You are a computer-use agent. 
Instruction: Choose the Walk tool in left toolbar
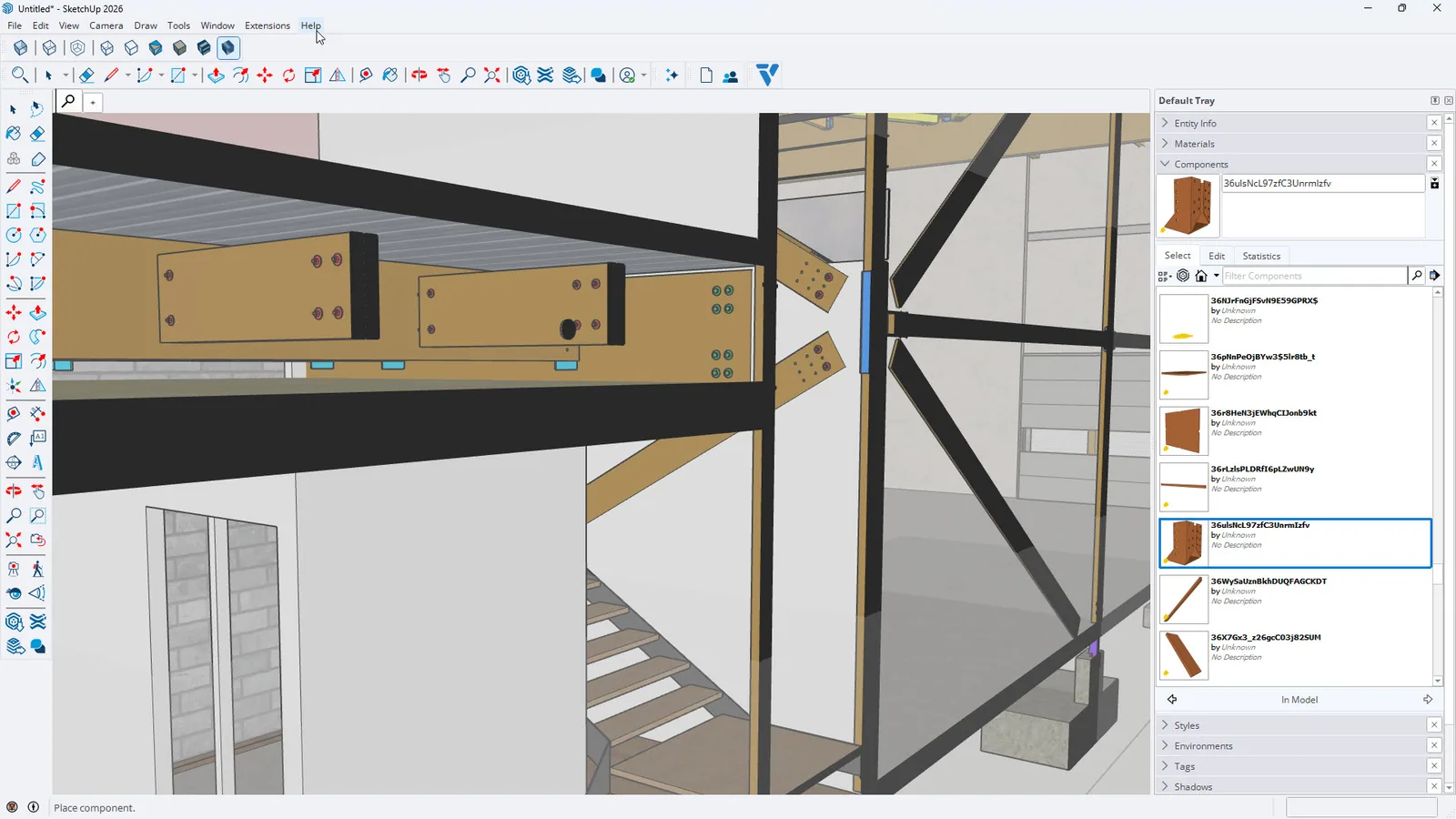tap(37, 570)
